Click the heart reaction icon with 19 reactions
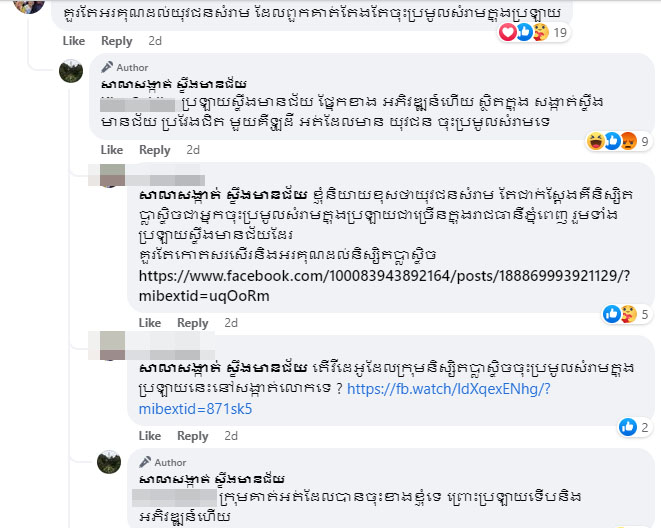The width and height of the screenshot is (661, 528). click(x=508, y=32)
